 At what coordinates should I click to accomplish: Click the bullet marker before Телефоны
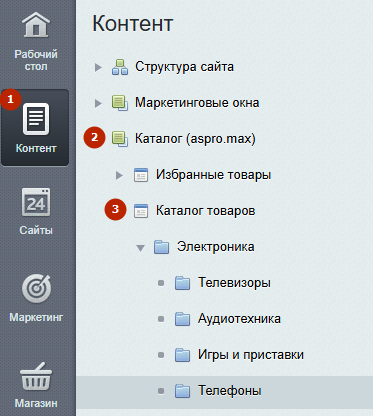pos(161,391)
